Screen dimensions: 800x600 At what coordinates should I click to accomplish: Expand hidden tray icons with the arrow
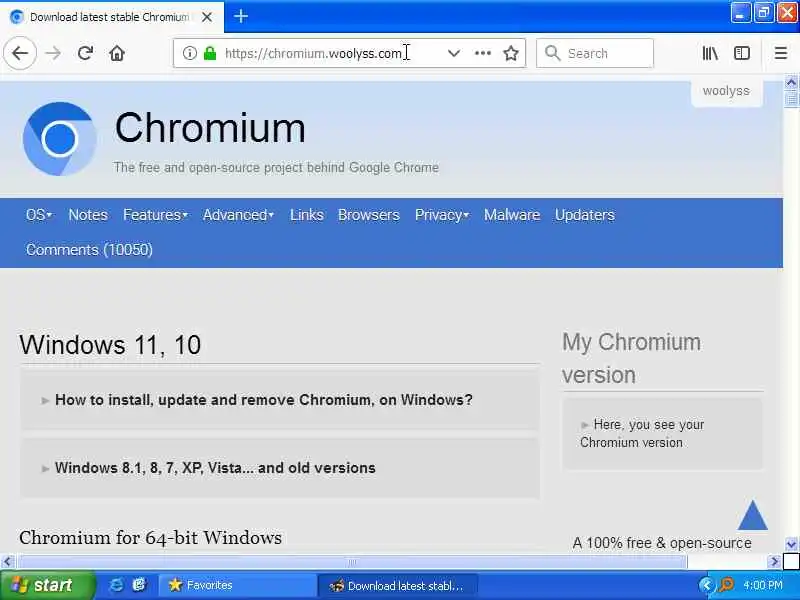click(707, 585)
